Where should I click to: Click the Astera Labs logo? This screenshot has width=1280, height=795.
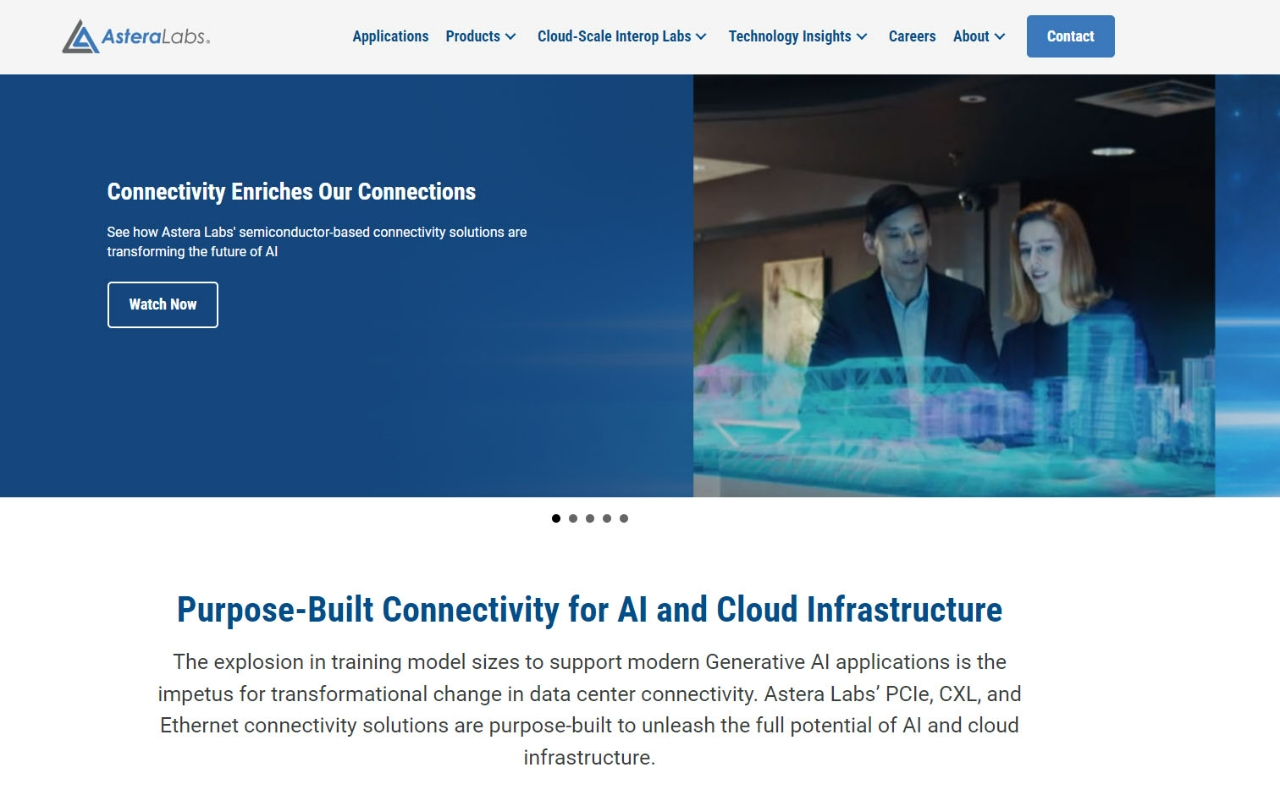tap(136, 36)
